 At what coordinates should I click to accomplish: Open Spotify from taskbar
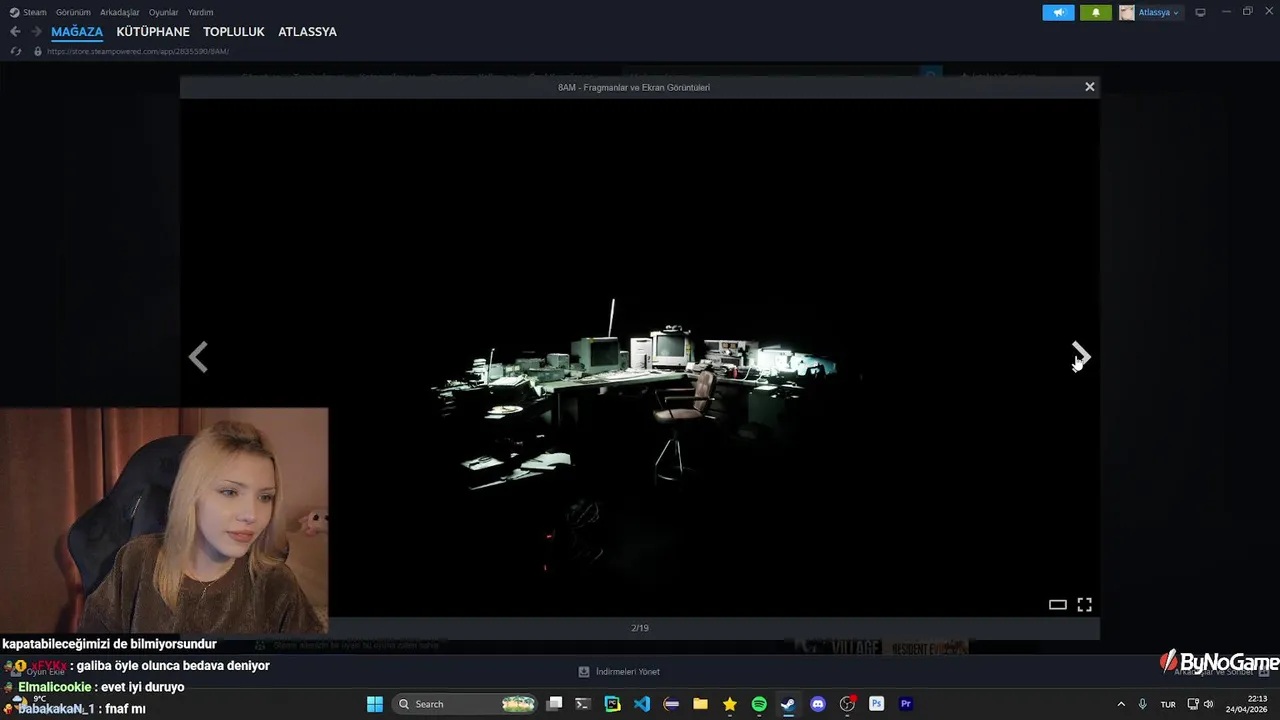coord(759,704)
